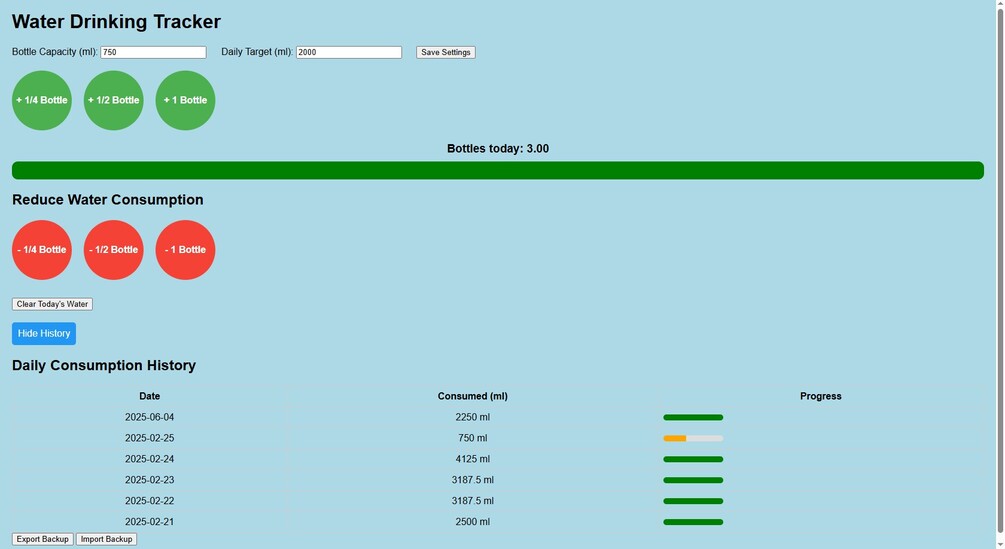The image size is (1005, 549).
Task: Select the date 2025-02-21
Action: pyautogui.click(x=149, y=522)
